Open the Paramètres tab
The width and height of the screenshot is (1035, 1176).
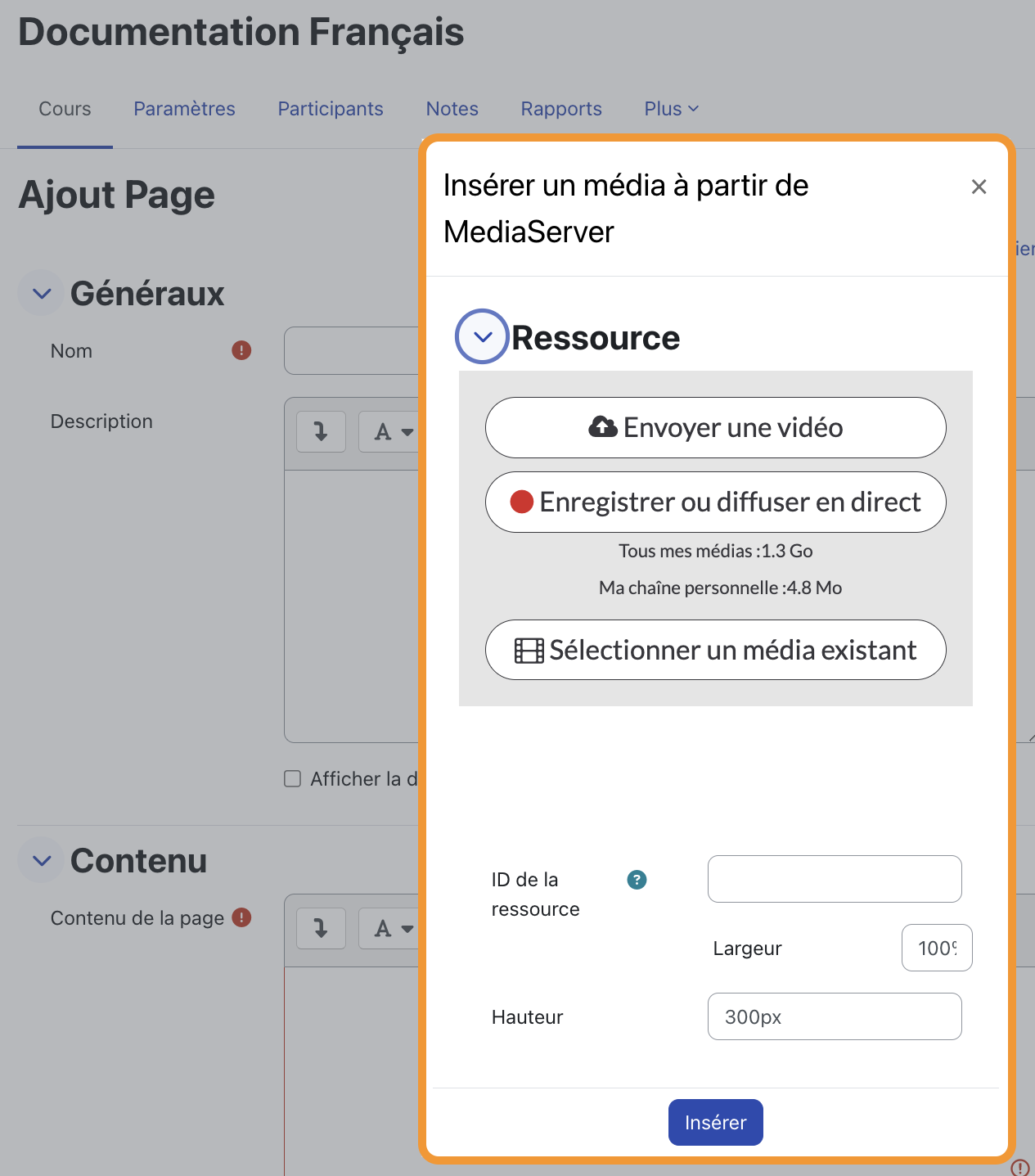(x=184, y=109)
